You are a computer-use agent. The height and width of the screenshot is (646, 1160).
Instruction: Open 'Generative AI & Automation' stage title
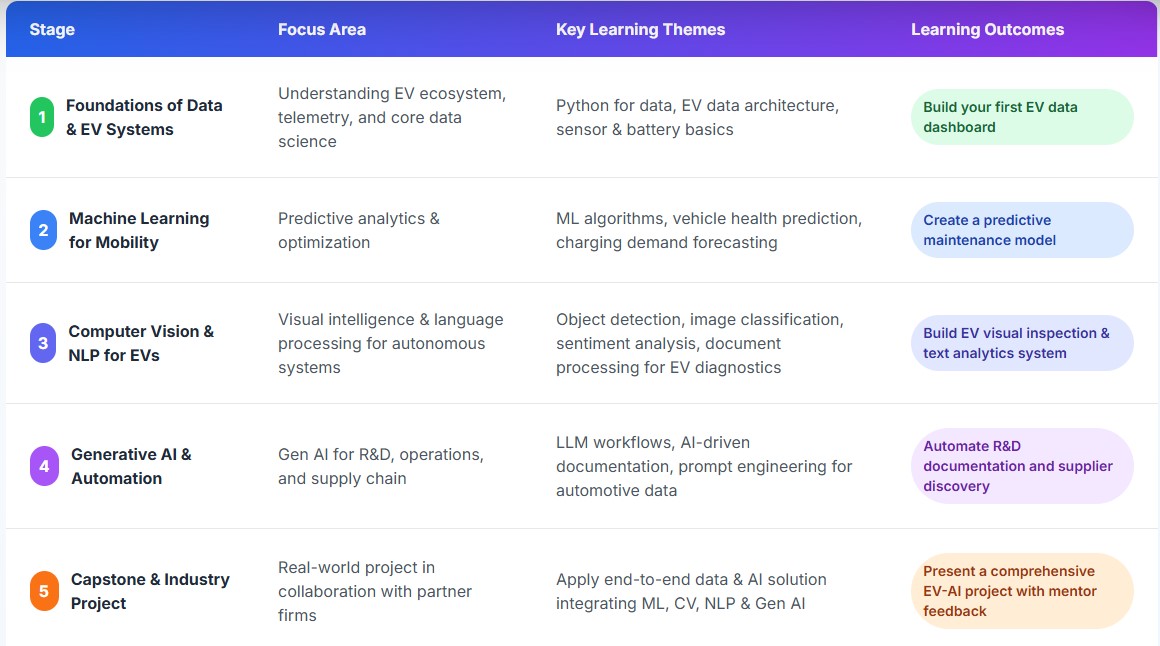[x=130, y=466]
